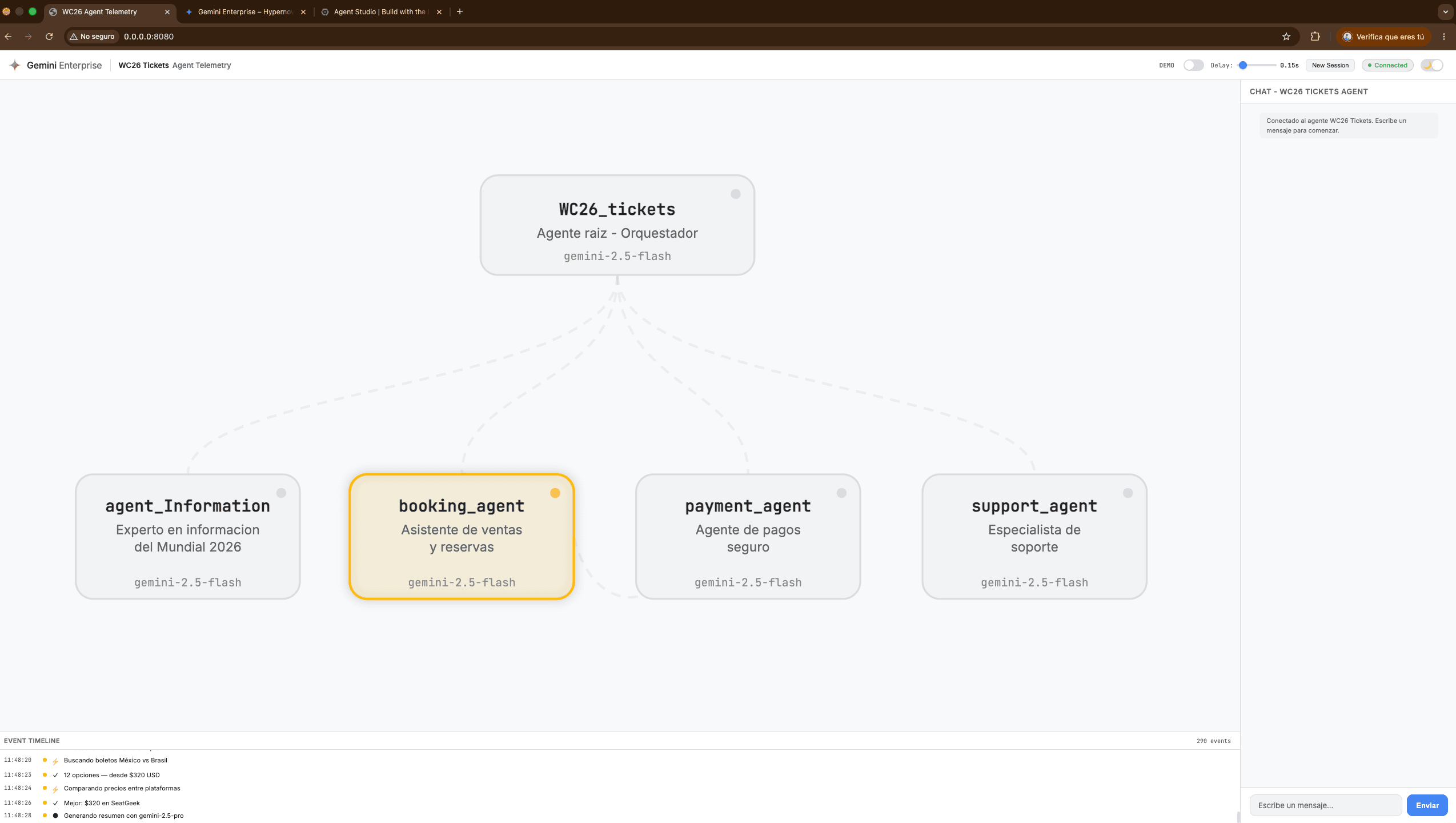
Task: Click orange marker dot on the 11:48:20 event
Action: (45, 760)
